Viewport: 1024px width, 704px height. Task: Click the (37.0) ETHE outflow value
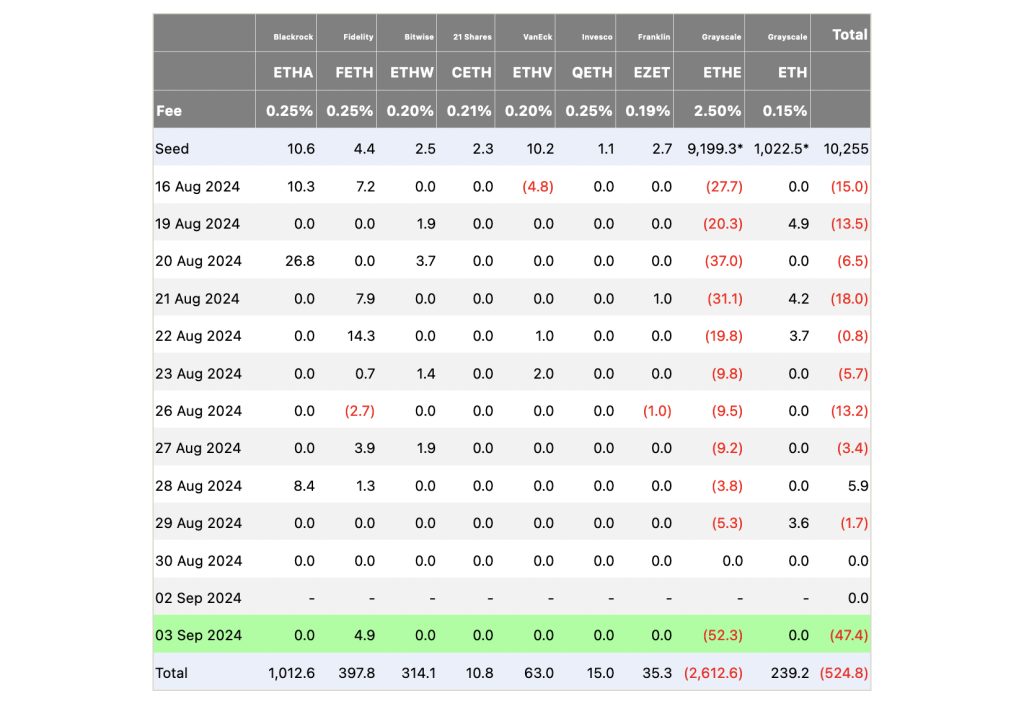pos(724,261)
